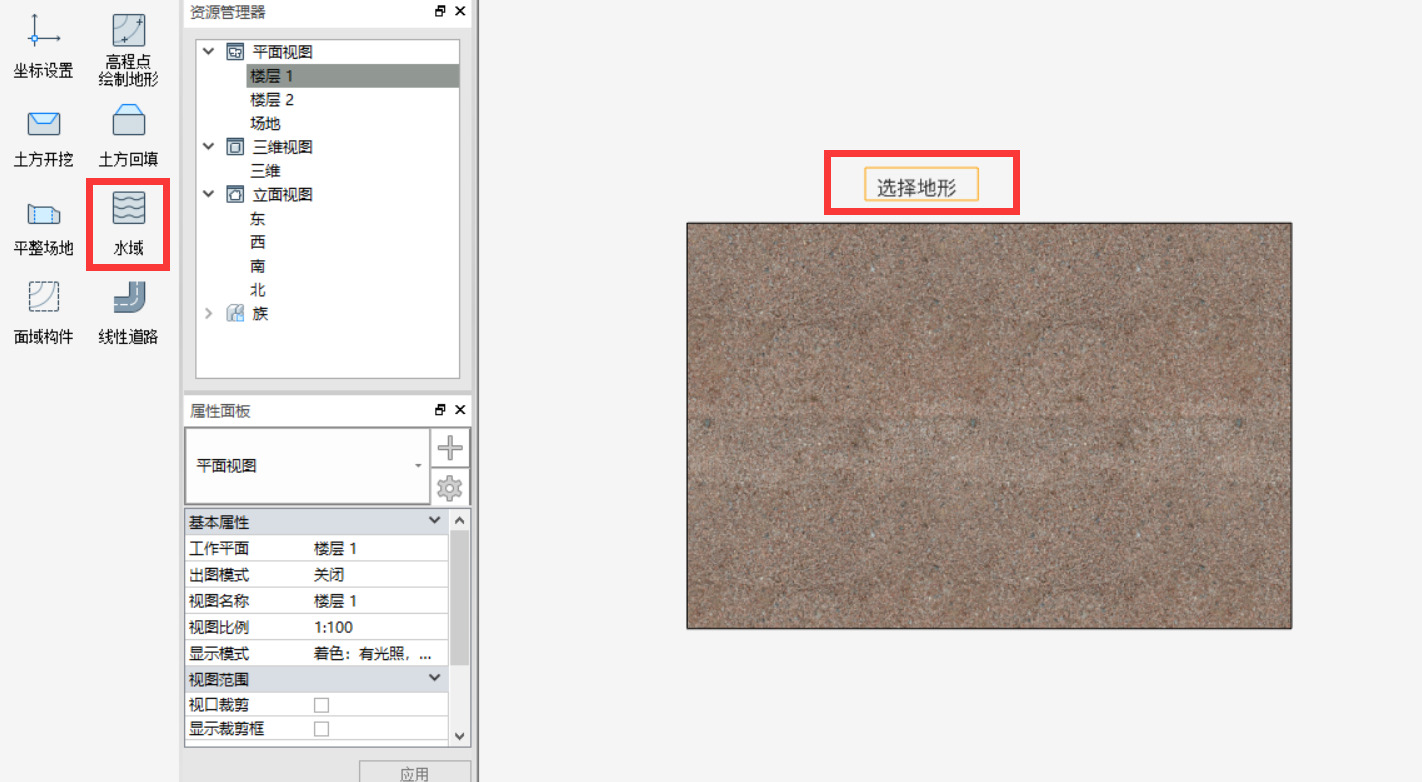
Task: Click the 工作平面 property label
Action: click(219, 548)
